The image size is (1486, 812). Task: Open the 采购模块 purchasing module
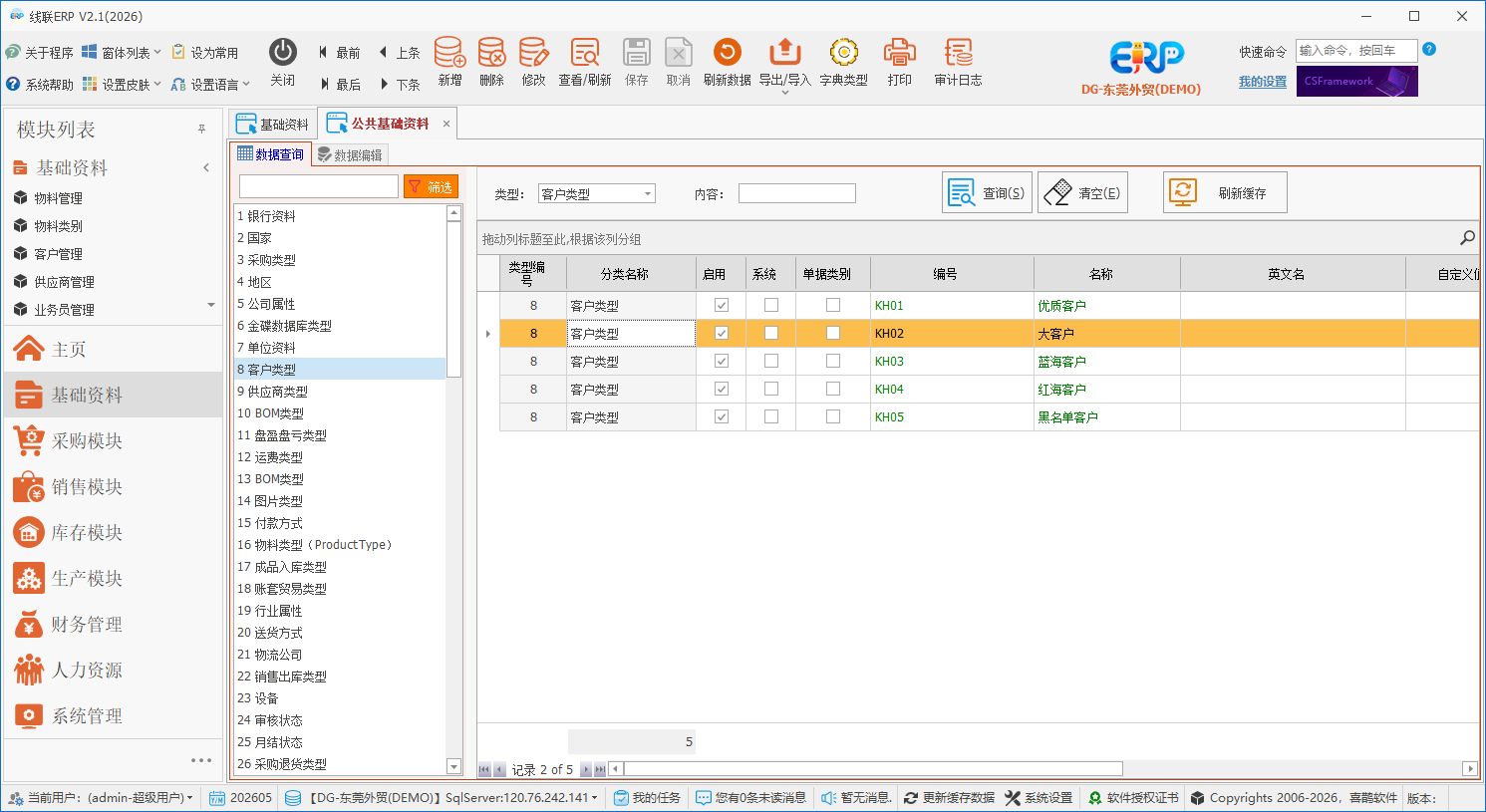(113, 440)
